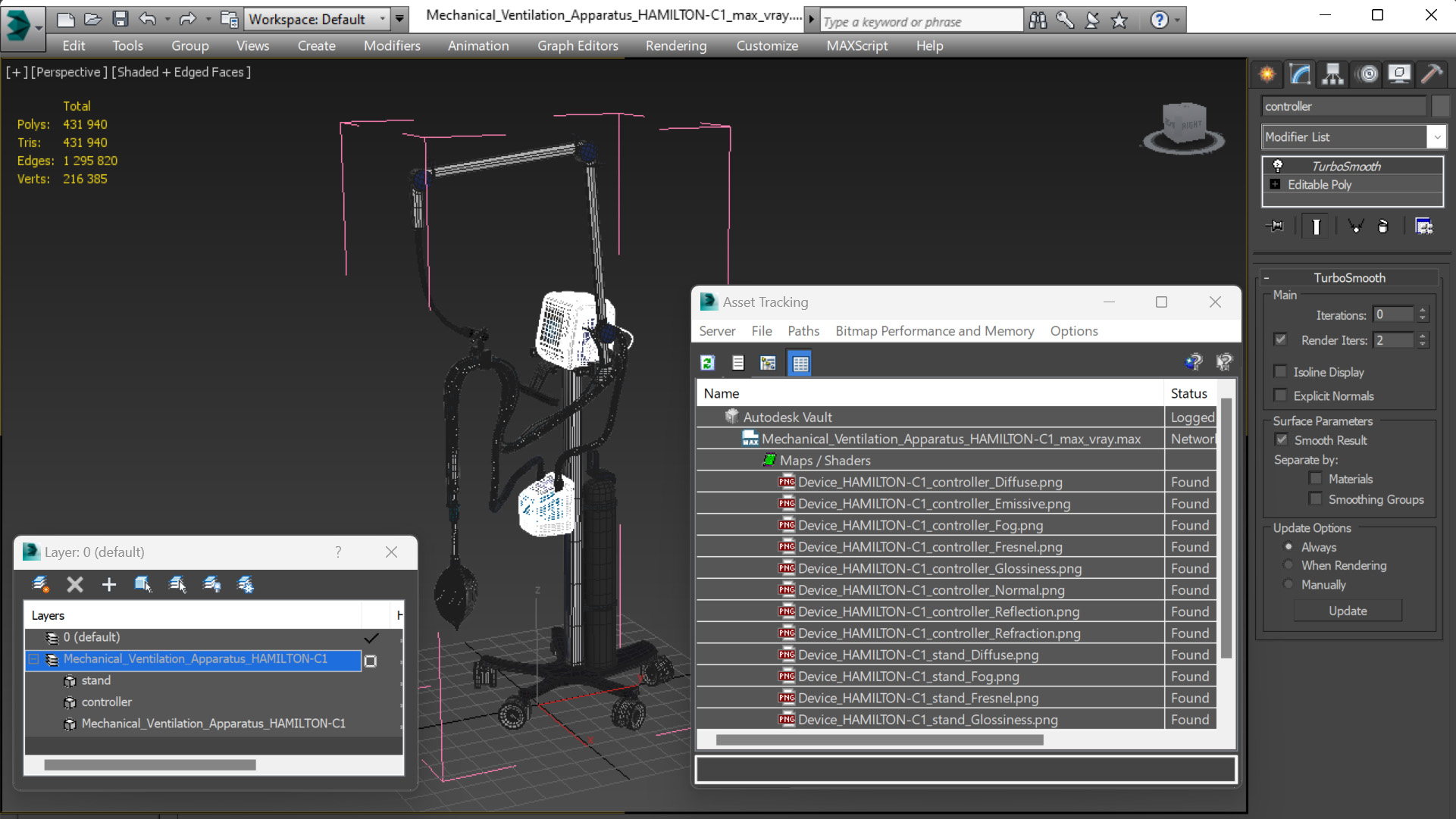Open Help question mark icon
Viewport: 1456px width, 819px height.
click(x=1159, y=20)
